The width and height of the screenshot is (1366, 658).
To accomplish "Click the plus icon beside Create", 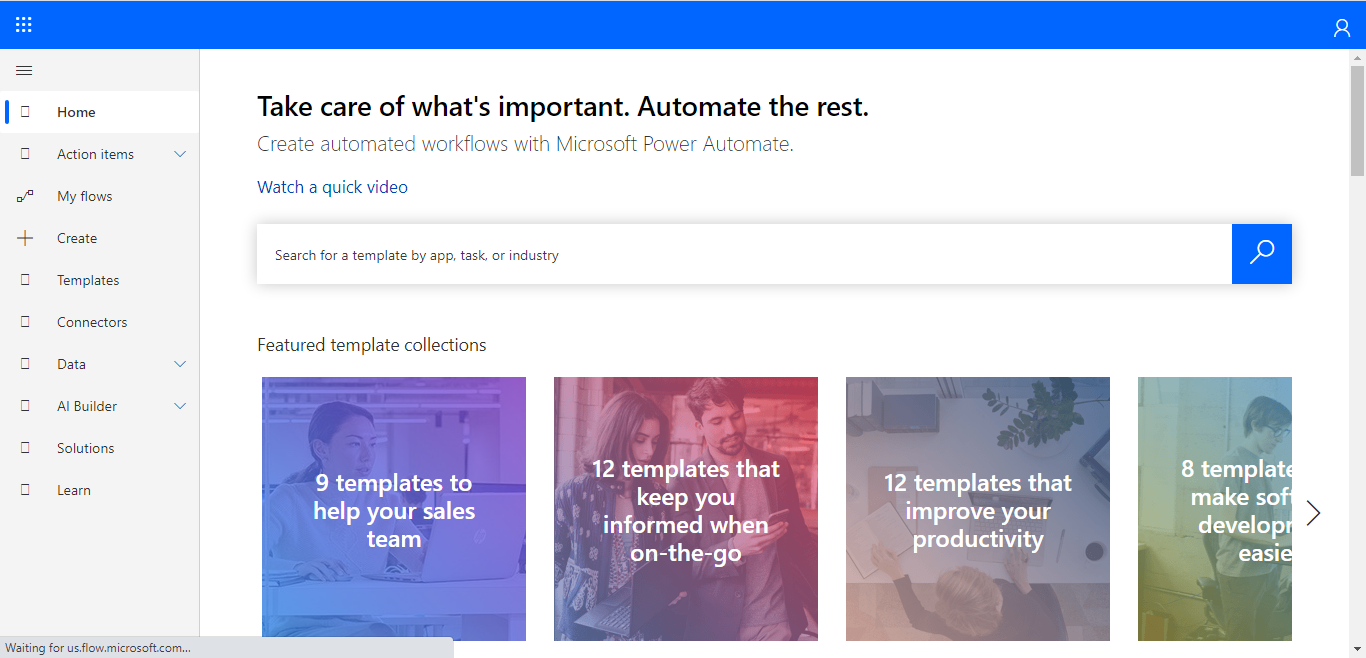I will coord(25,238).
